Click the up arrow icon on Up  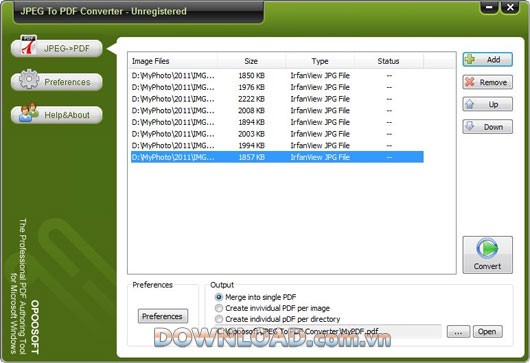470,104
